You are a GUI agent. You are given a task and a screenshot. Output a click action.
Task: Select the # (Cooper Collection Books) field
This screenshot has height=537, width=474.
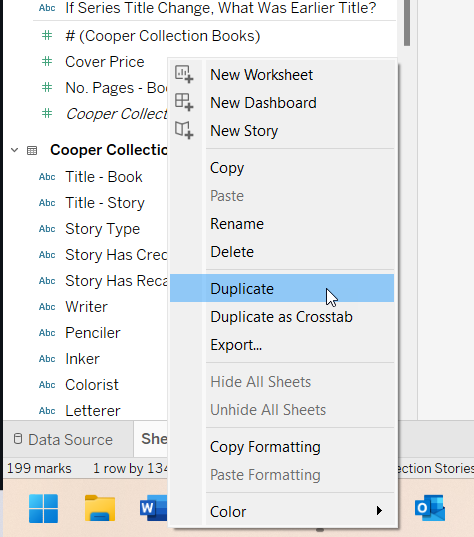[163, 36]
